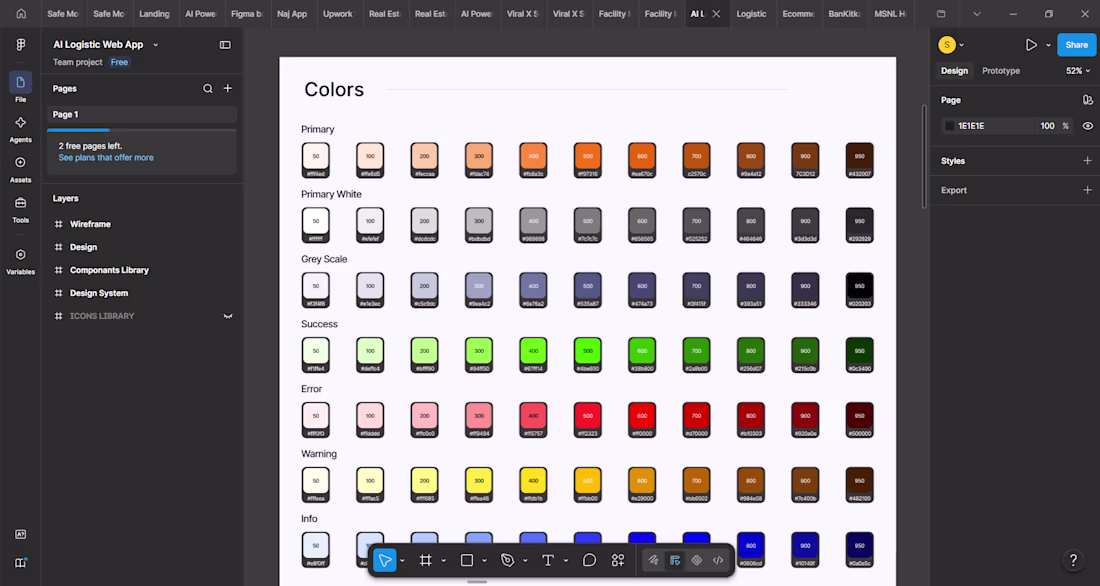Open the zoom 52% dropdown
1100x586 pixels.
coord(1078,71)
